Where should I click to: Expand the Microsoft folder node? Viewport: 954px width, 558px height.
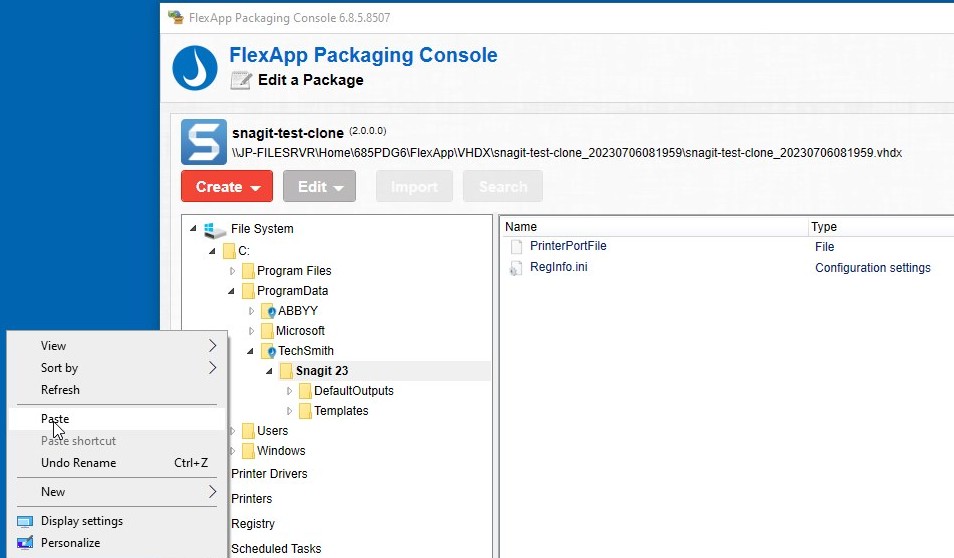click(x=251, y=331)
